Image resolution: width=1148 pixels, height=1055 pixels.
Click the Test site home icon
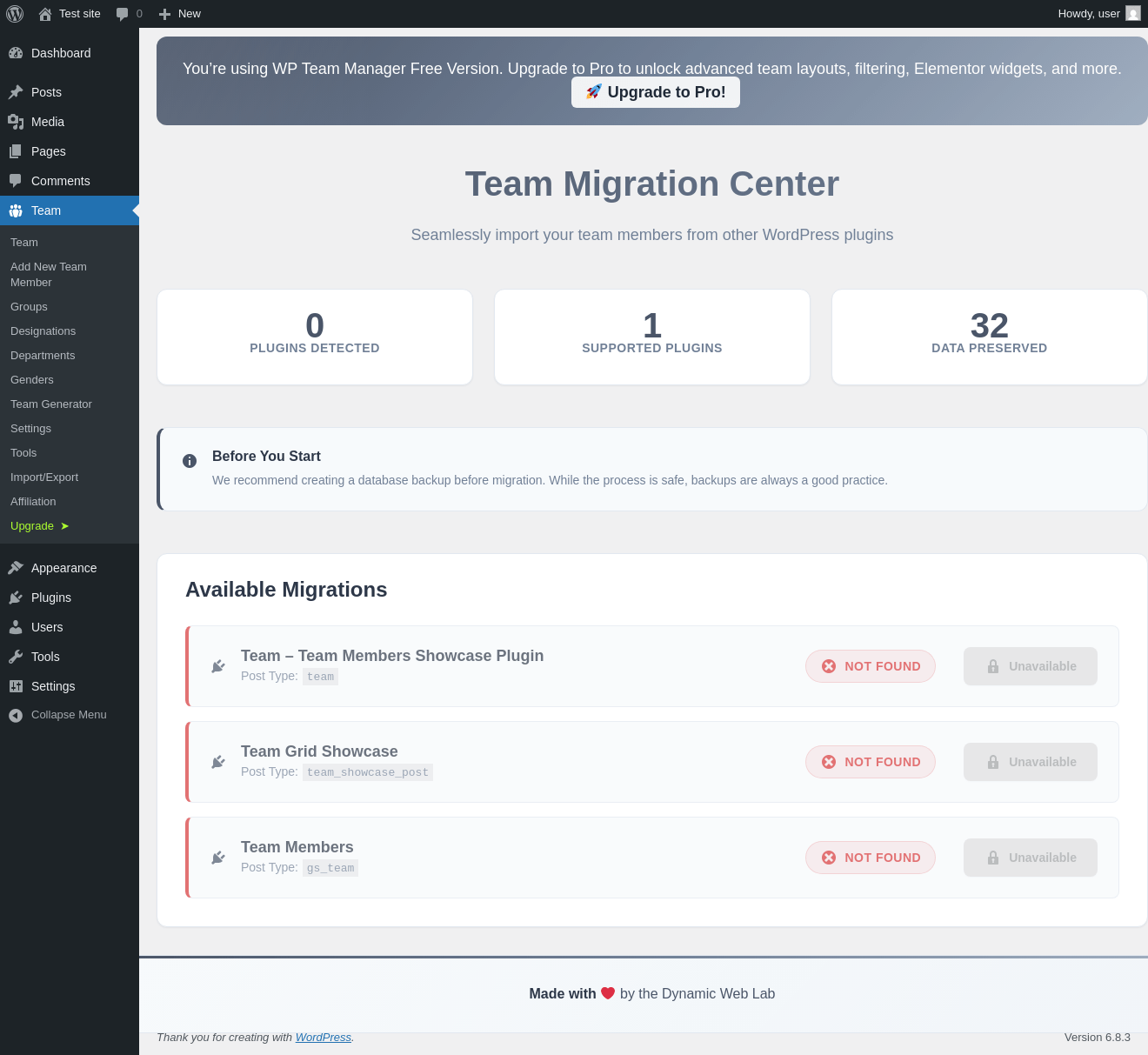click(x=45, y=14)
